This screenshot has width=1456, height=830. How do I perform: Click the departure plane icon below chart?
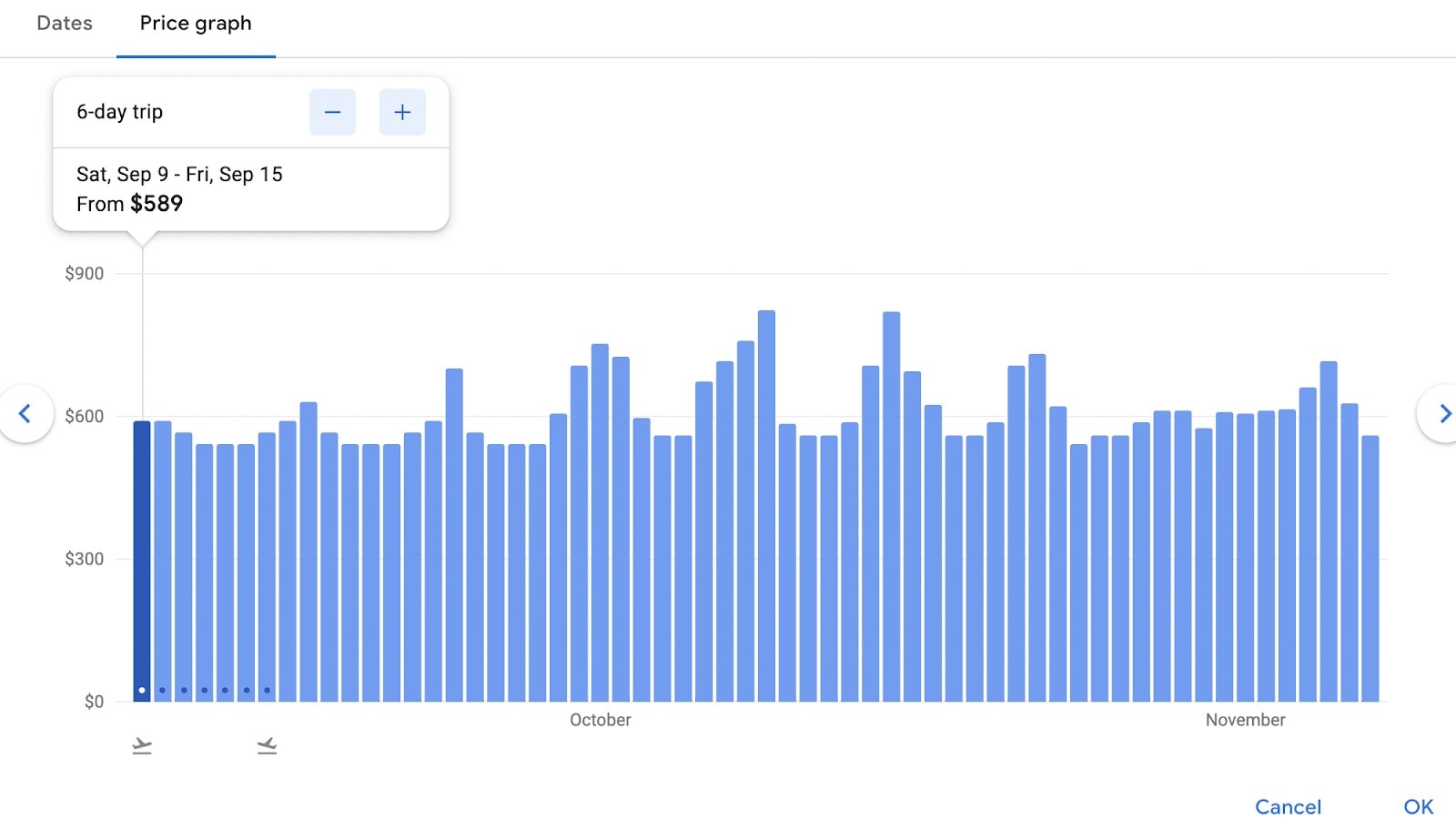[x=142, y=746]
